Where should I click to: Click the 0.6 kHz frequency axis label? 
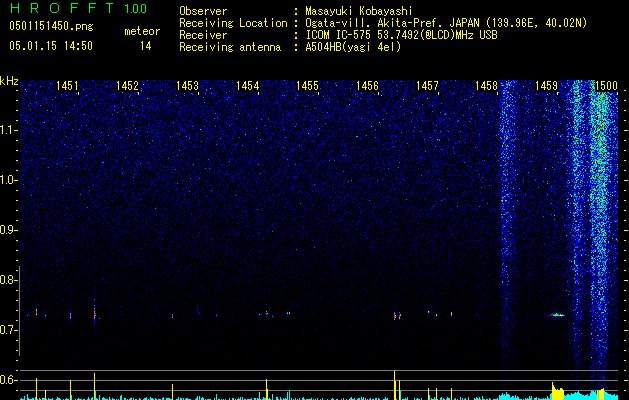(9, 380)
